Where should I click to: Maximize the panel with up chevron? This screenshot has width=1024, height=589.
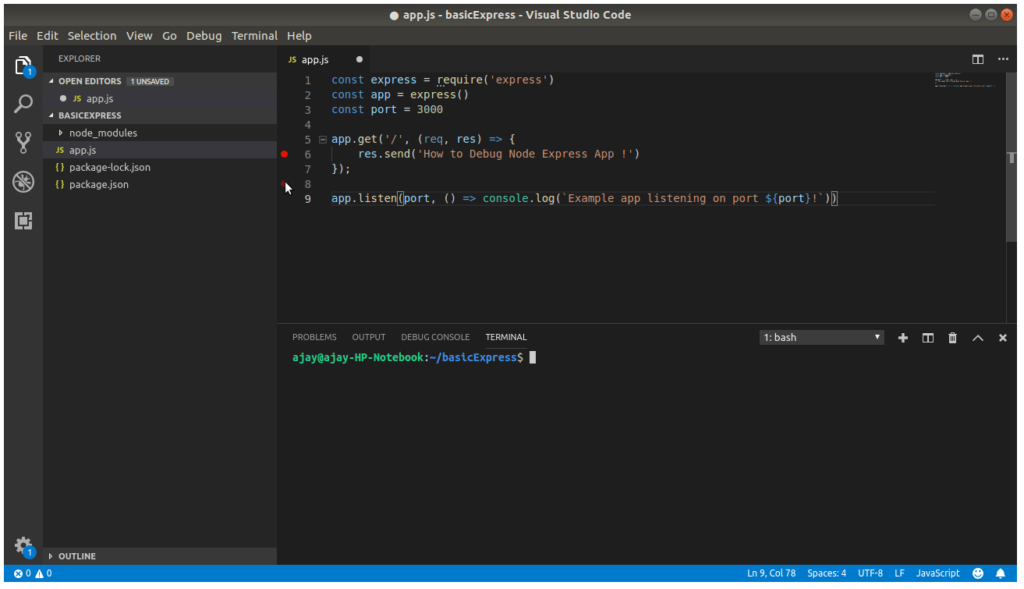tap(978, 338)
